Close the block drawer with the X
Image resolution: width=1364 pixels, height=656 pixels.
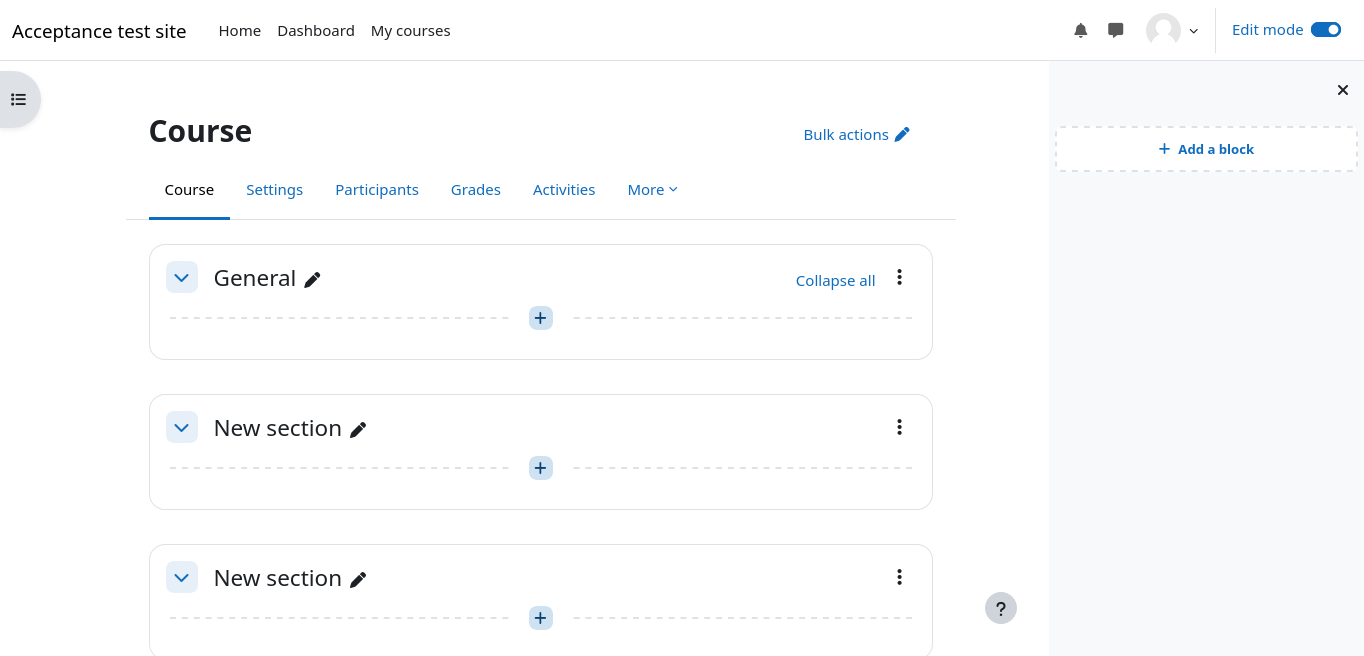[1343, 91]
